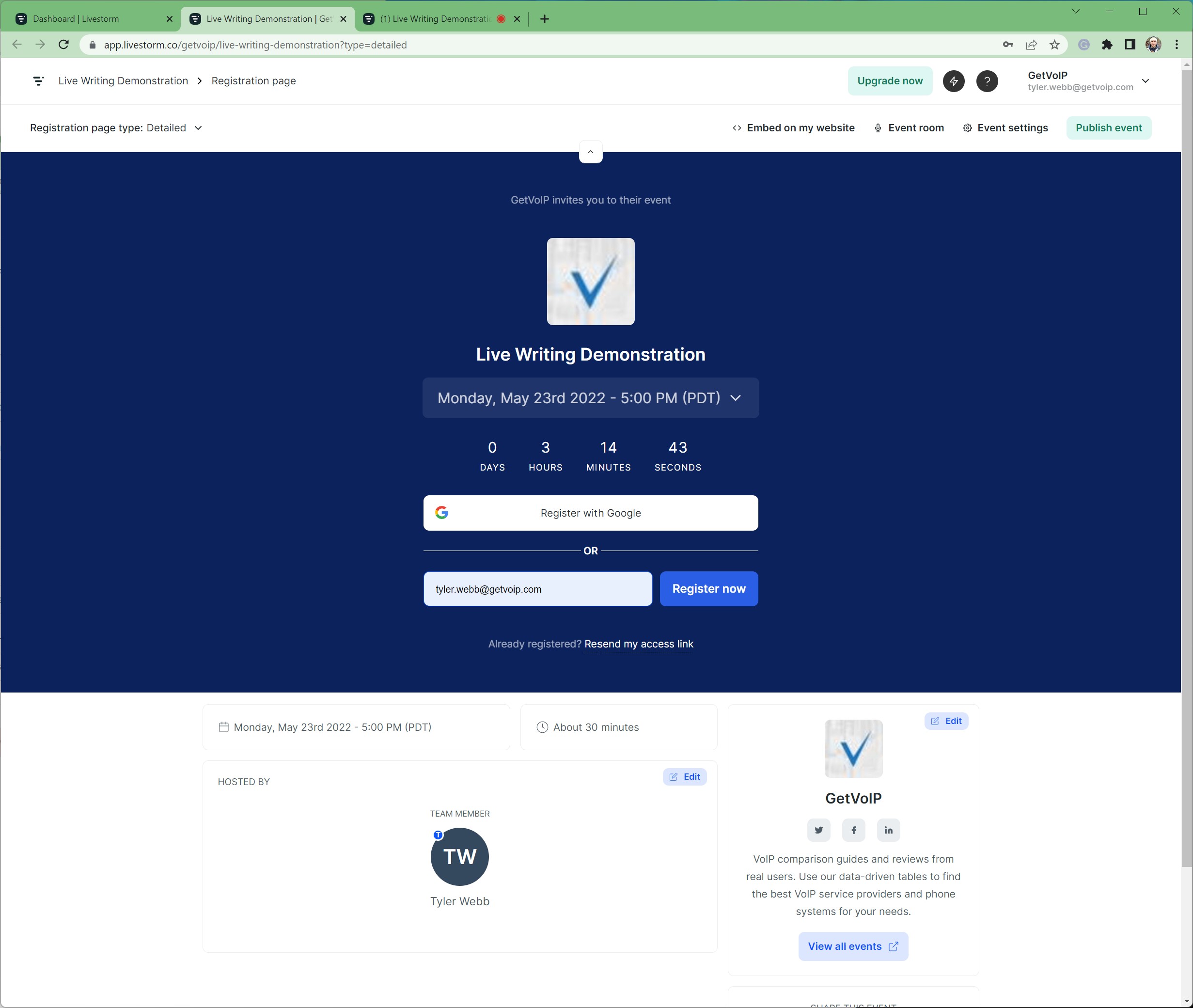
Task: Click the scroll up chevron arrow
Action: (590, 152)
